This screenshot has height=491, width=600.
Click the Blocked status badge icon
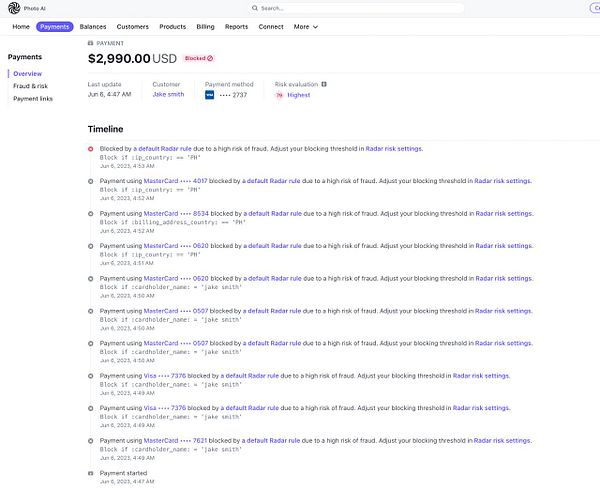click(210, 58)
